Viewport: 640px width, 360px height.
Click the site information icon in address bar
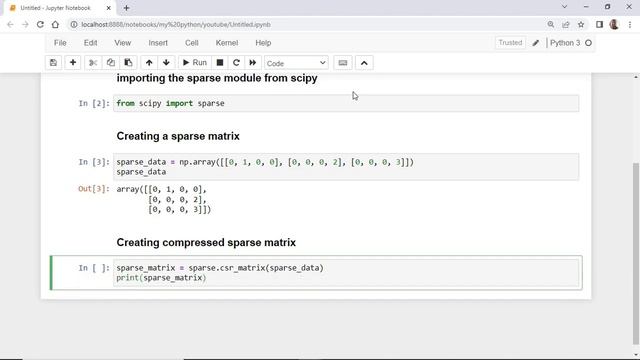[74, 24]
